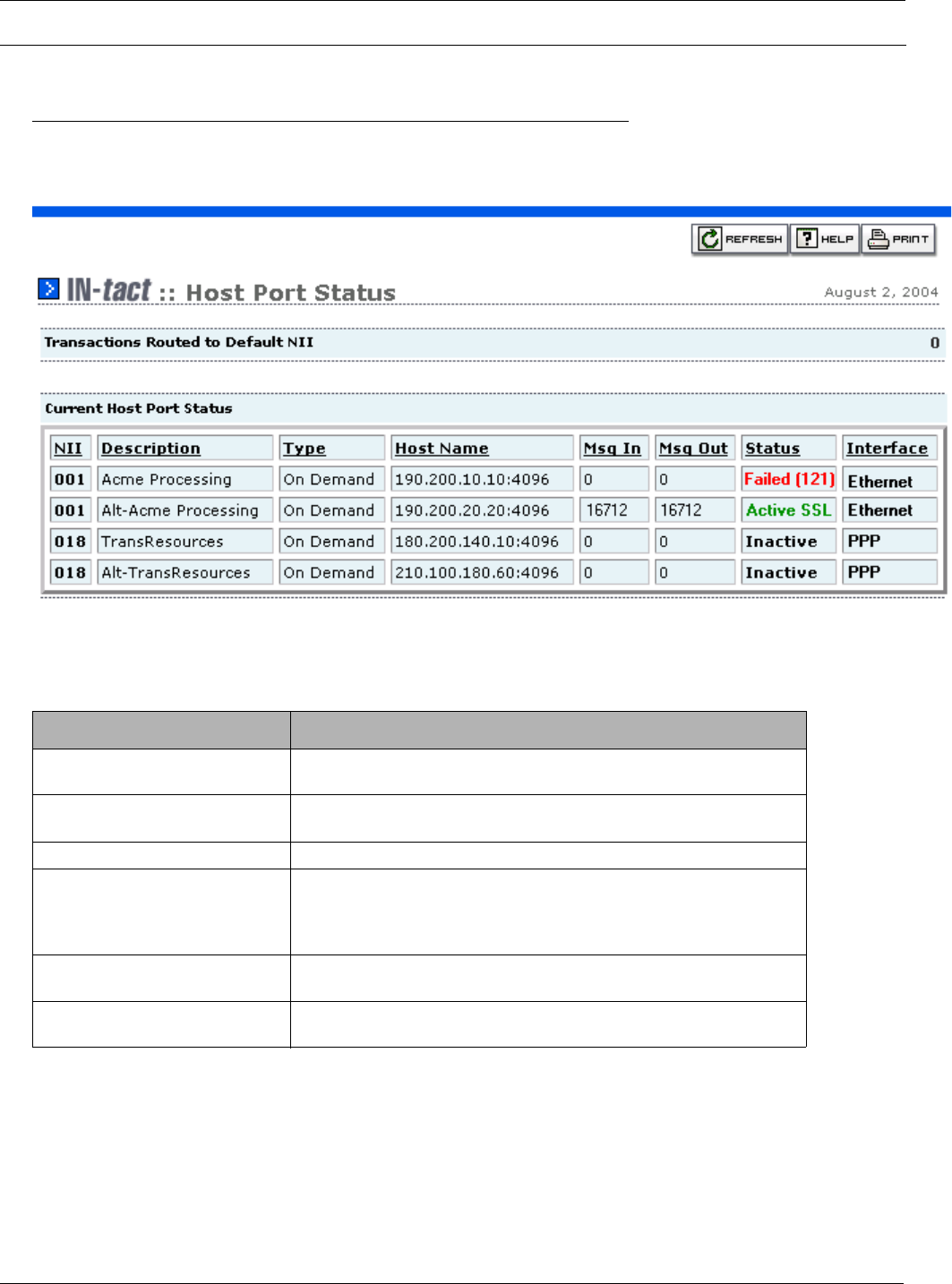
Task: Click Inactive status for TransResources row
Action: coord(781,542)
